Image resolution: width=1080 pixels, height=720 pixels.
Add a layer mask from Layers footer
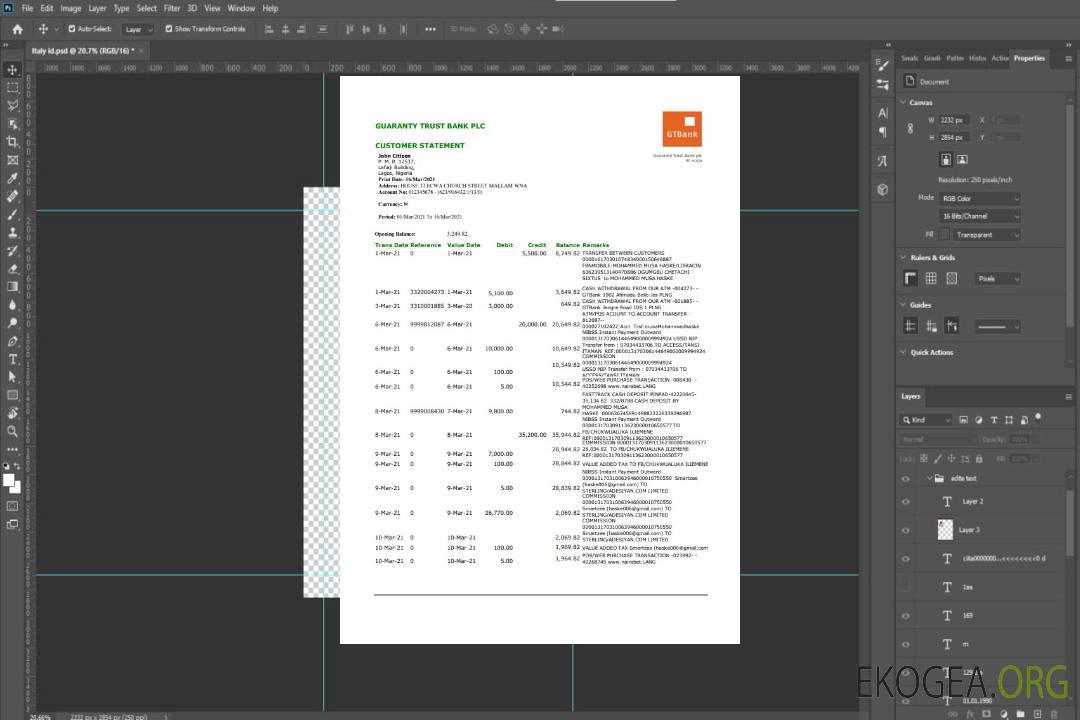[x=986, y=714]
